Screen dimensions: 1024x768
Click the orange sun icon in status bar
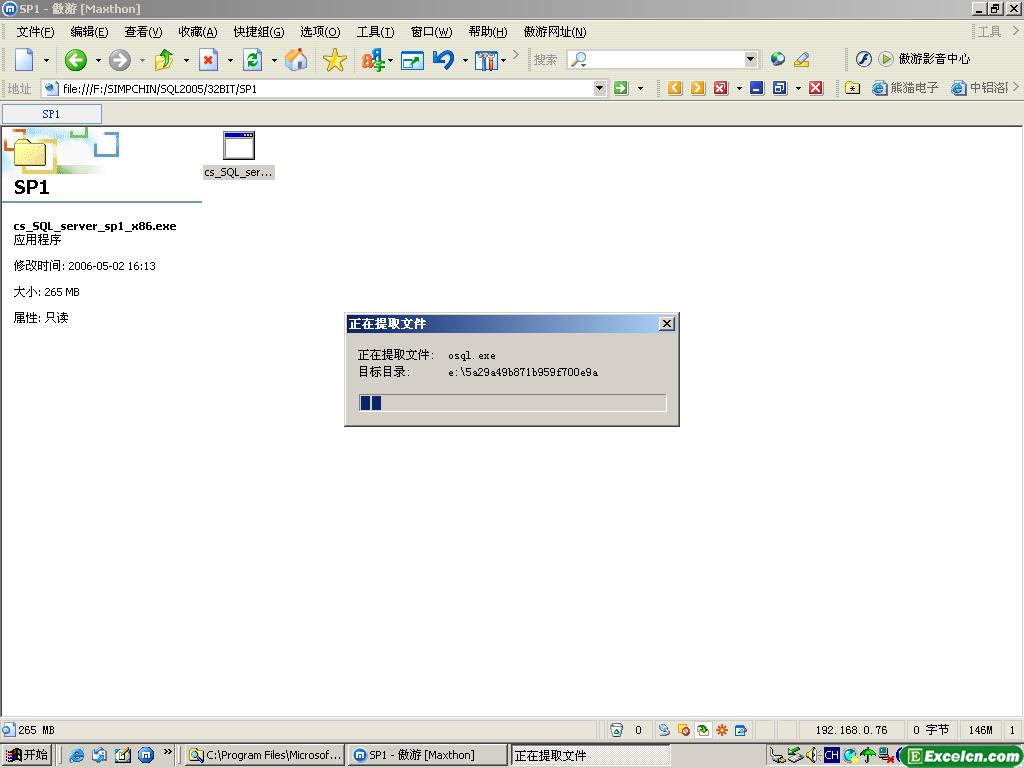click(722, 730)
